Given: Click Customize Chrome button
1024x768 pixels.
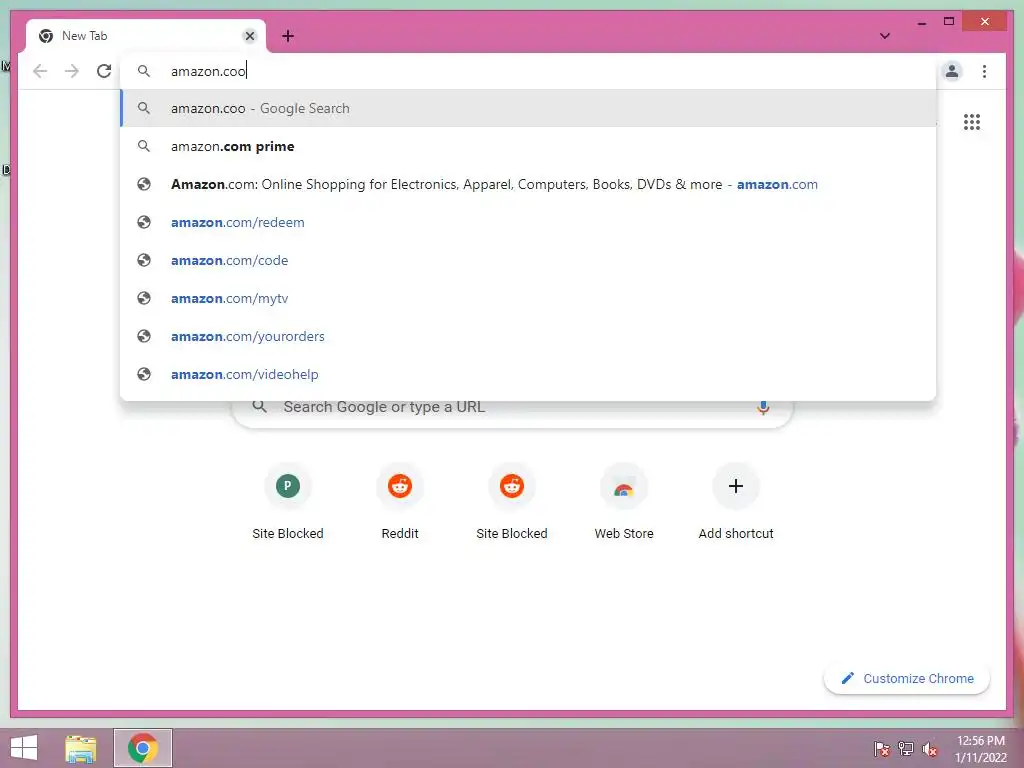Looking at the screenshot, I should 907,679.
